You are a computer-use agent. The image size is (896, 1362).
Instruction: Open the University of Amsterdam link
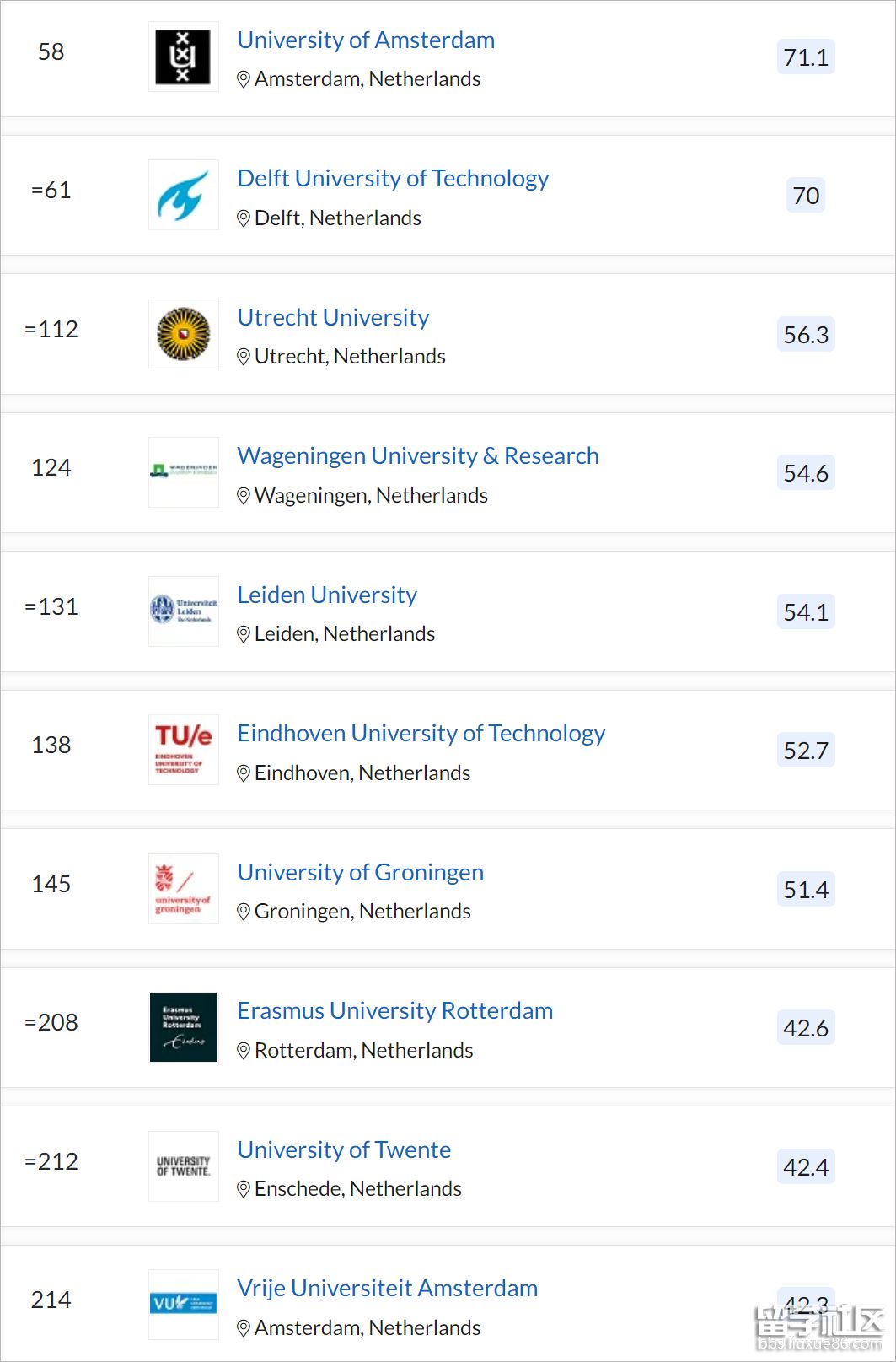coord(366,40)
